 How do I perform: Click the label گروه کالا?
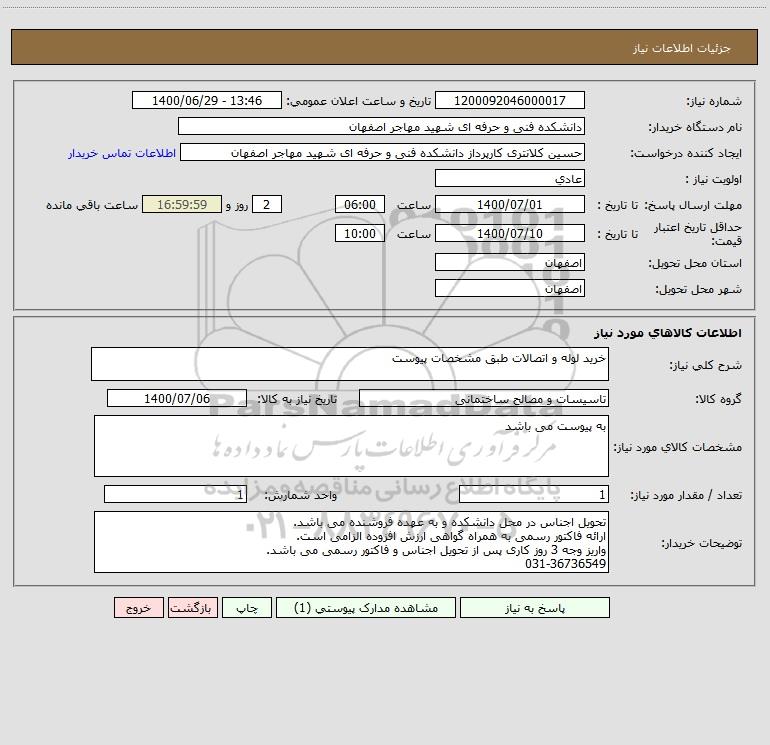coord(718,399)
